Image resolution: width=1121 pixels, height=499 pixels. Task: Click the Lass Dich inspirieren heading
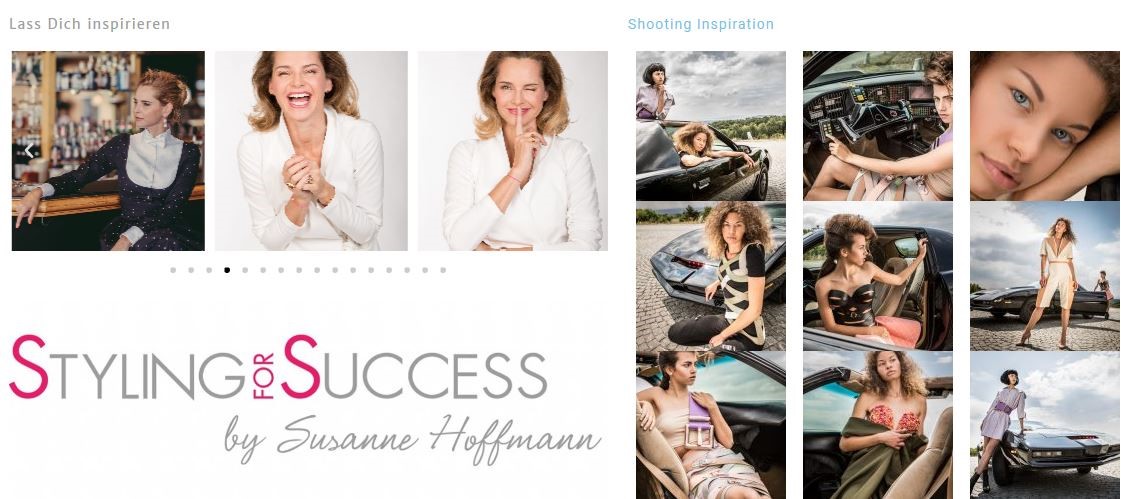click(x=89, y=24)
